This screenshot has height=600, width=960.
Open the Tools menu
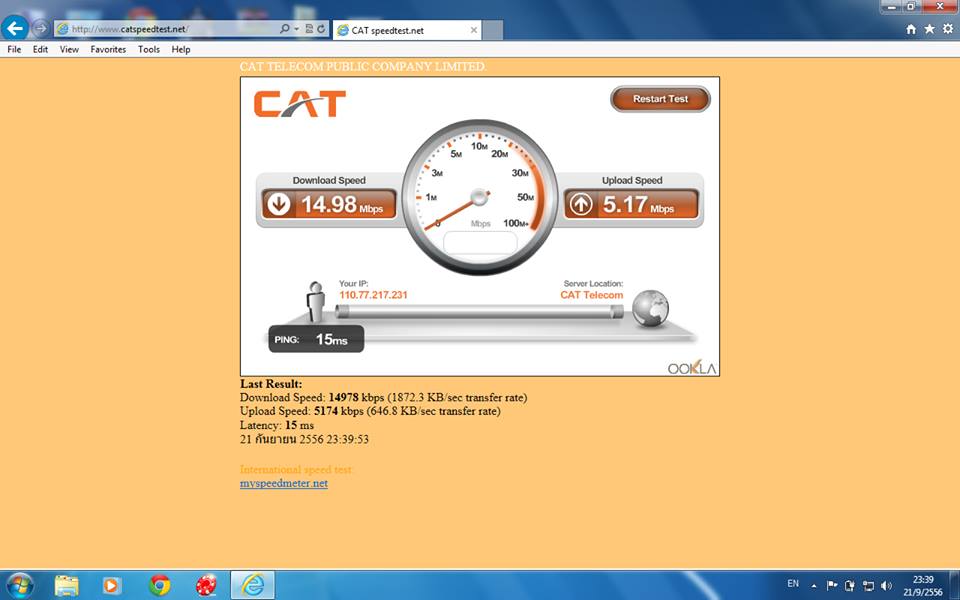(149, 50)
